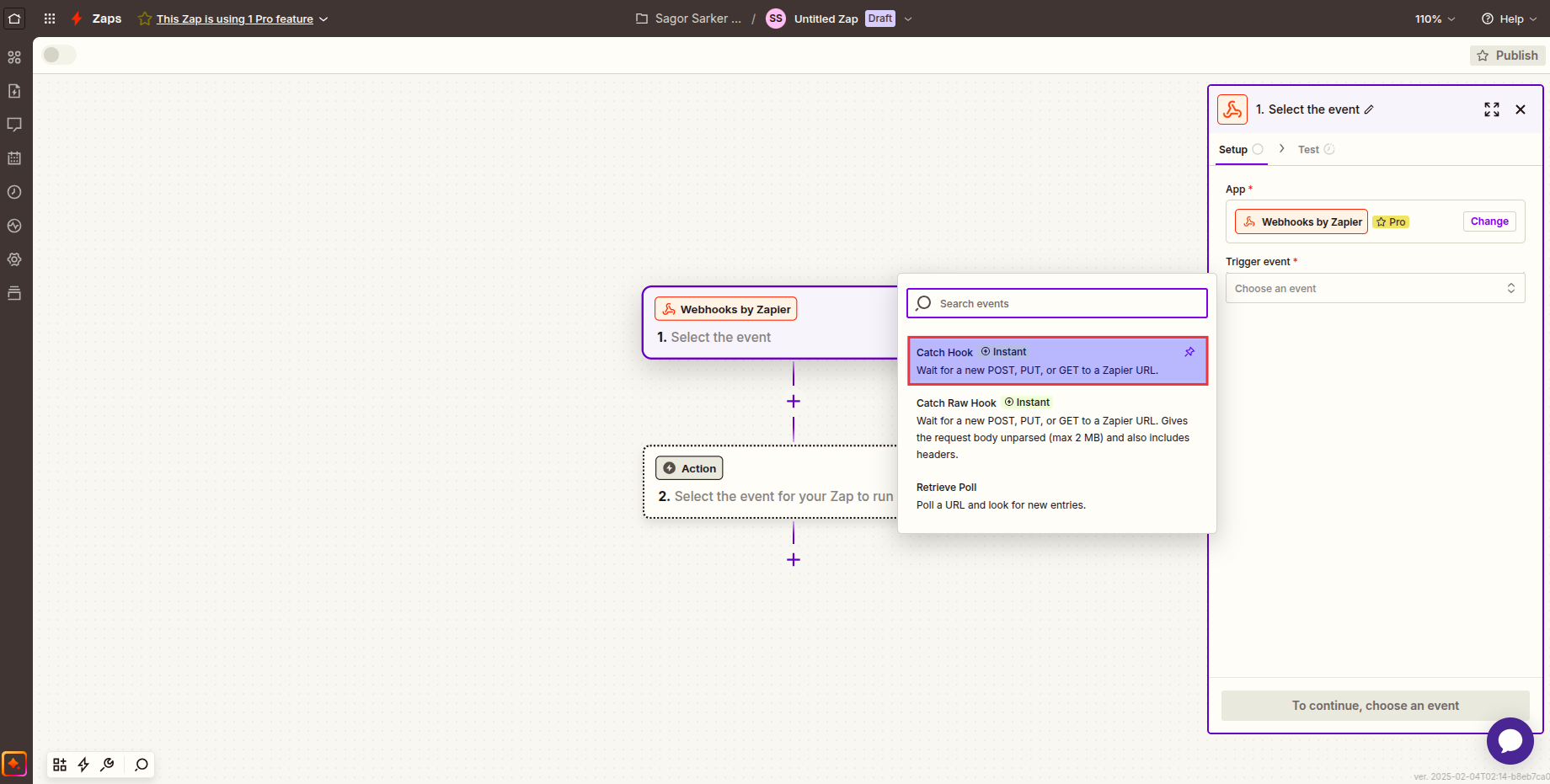
Task: Switch to the Setup tab
Action: pos(1241,149)
